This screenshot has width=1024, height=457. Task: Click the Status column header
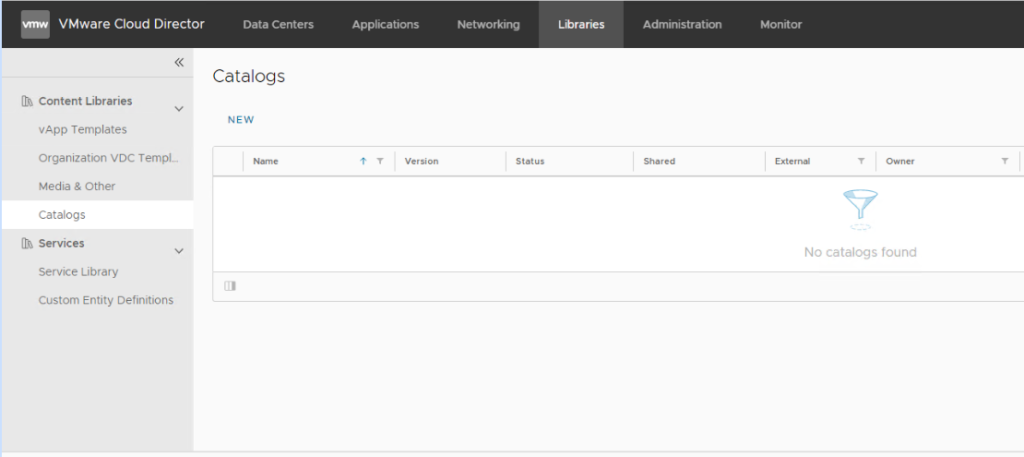coord(530,161)
